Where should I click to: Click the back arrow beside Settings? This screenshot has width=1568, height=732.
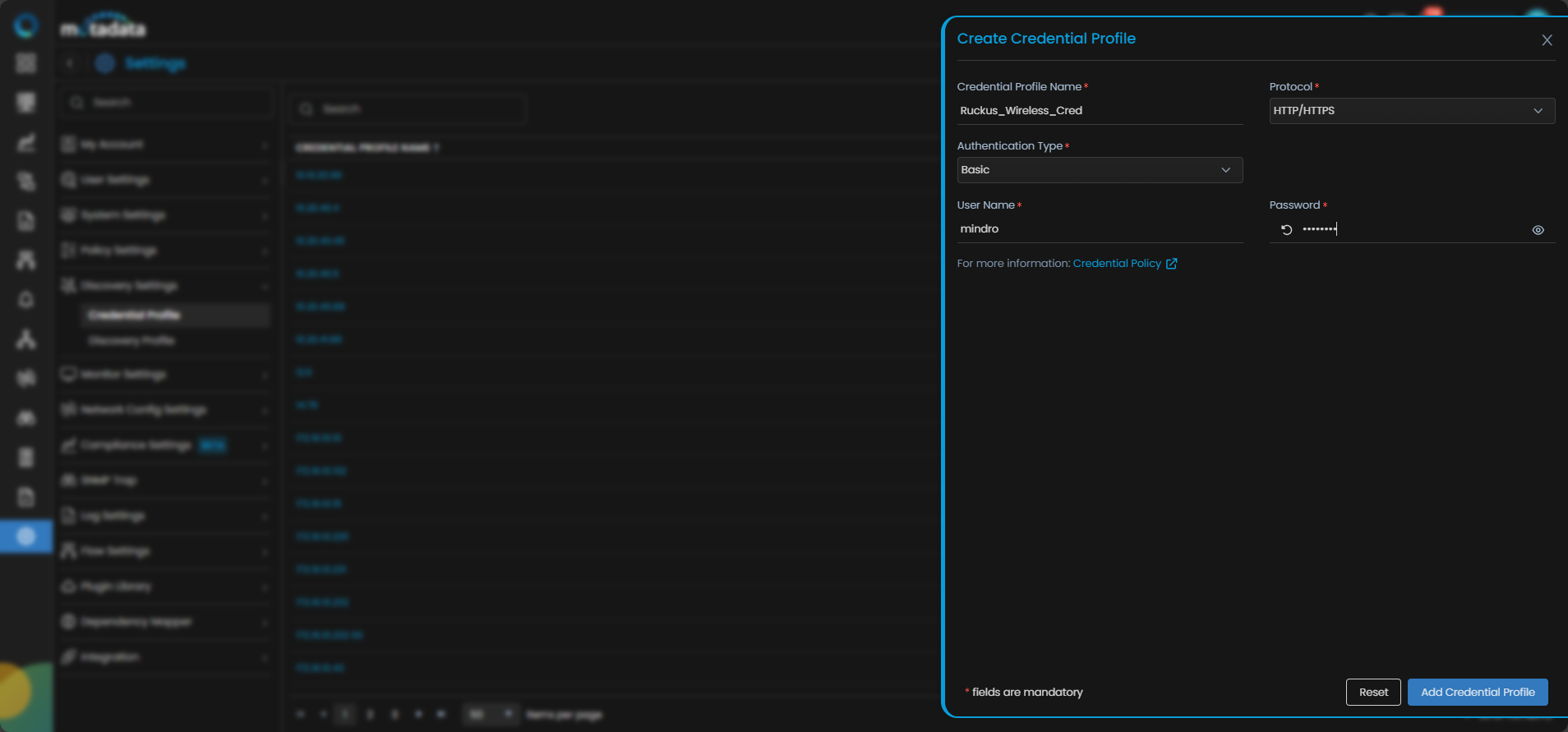tap(71, 63)
